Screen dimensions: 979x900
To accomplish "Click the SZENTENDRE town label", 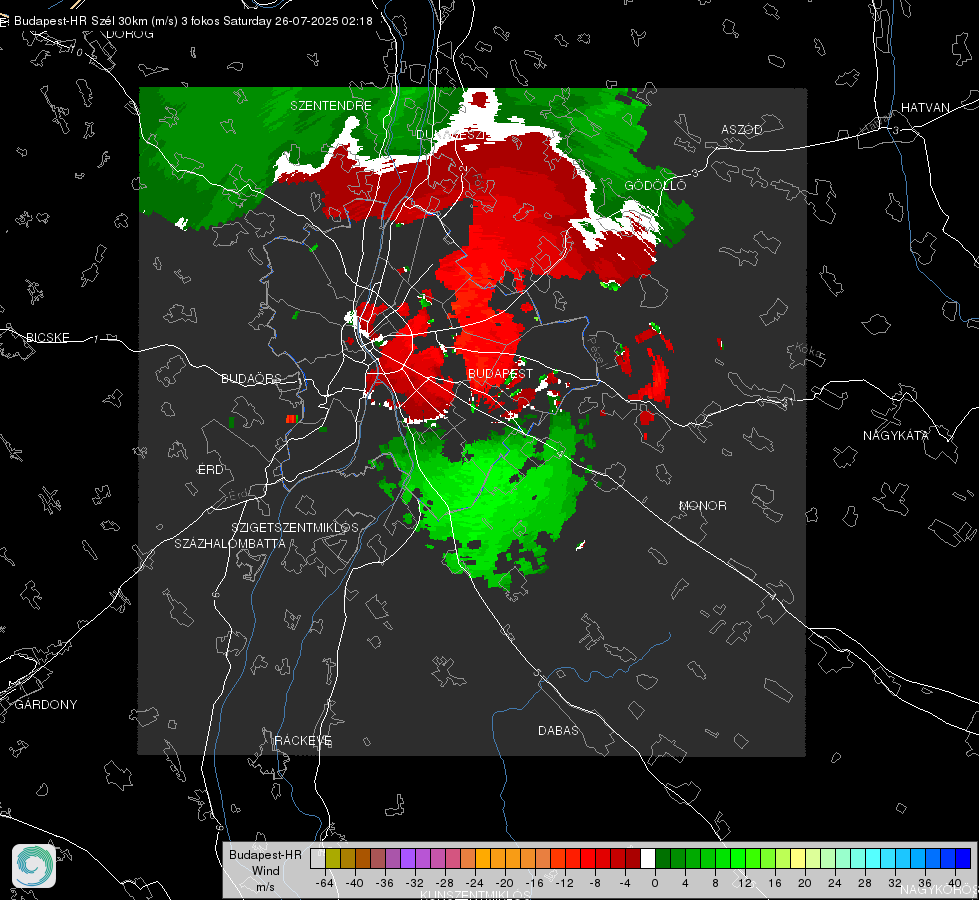I will (331, 106).
